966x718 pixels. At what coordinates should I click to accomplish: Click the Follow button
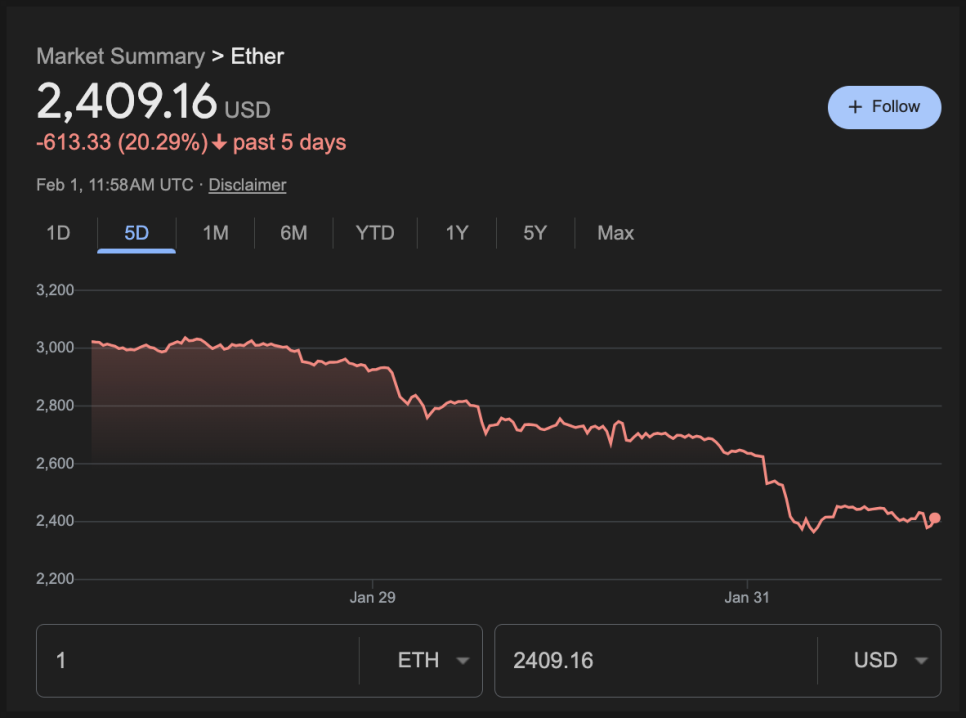coord(884,107)
